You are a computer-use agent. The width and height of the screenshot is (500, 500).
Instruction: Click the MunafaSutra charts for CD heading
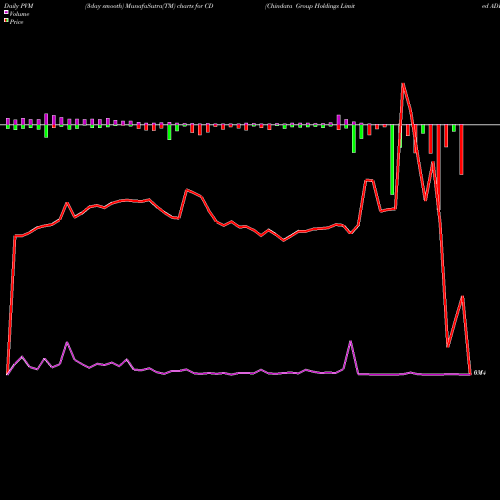tap(149, 6)
